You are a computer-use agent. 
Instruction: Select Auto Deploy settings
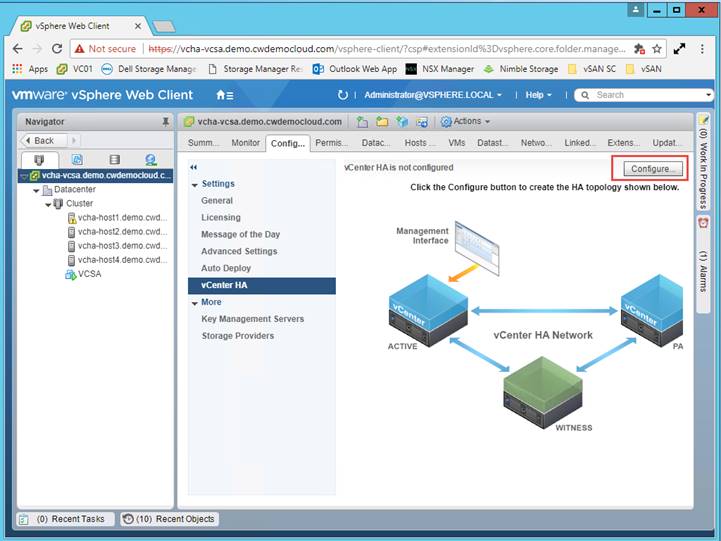pyautogui.click(x=226, y=268)
